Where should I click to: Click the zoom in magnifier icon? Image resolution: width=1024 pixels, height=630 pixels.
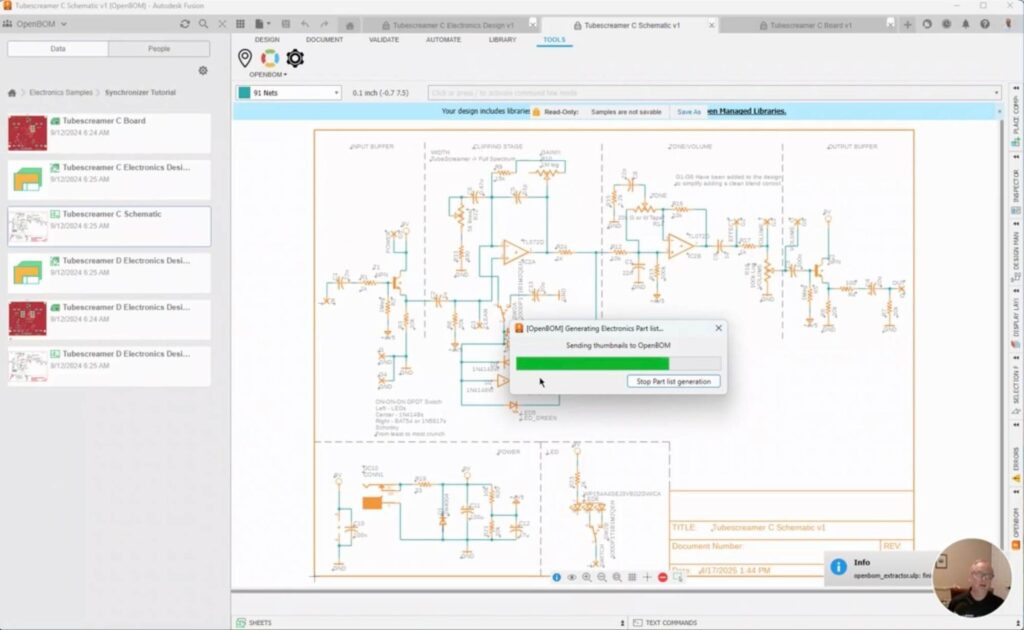coord(586,577)
